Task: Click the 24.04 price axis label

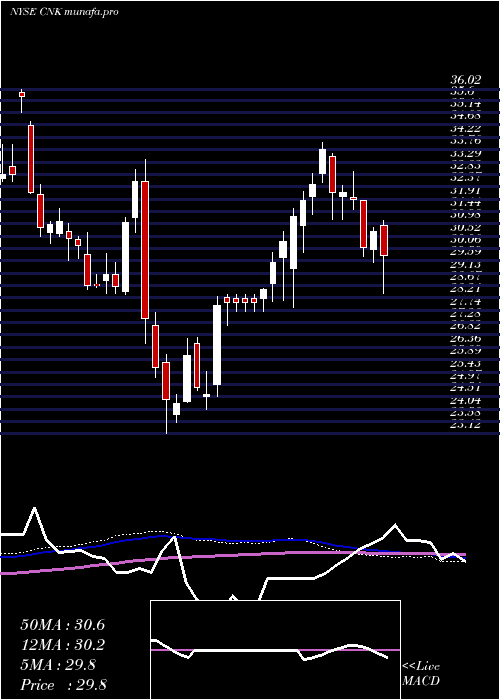Action: pos(466,401)
